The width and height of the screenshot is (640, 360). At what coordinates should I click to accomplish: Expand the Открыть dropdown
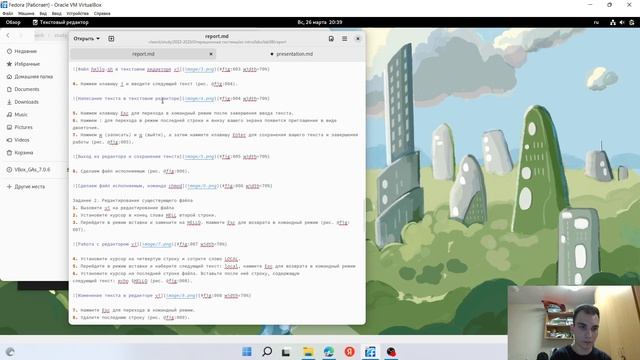click(x=87, y=38)
